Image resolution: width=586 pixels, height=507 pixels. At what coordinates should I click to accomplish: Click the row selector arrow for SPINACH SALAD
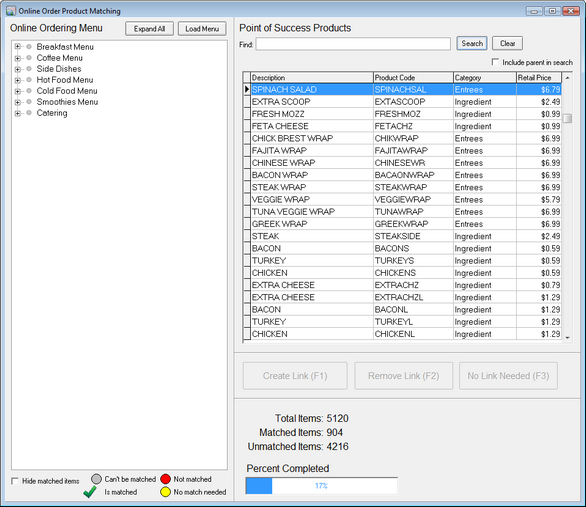point(247,89)
